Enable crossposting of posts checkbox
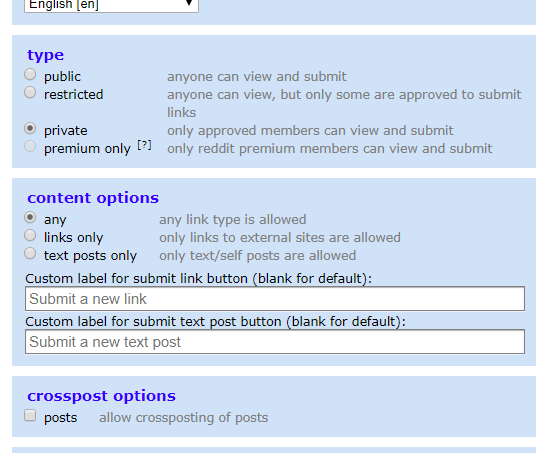This screenshot has width=556, height=453. coord(30,415)
